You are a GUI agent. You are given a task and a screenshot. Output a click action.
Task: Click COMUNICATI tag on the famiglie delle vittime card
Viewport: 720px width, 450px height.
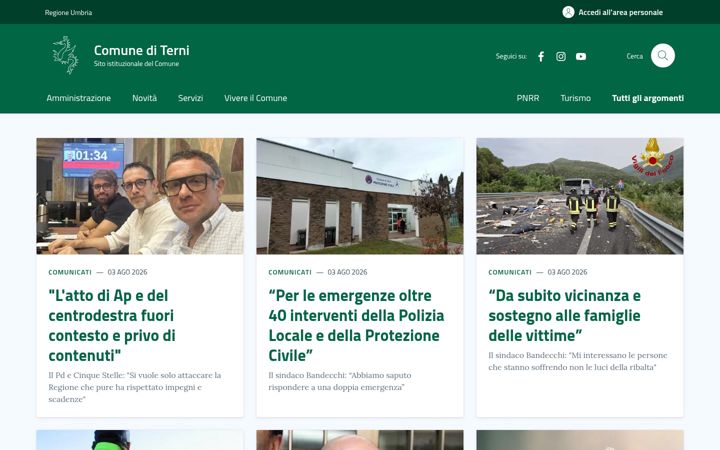pyautogui.click(x=510, y=272)
